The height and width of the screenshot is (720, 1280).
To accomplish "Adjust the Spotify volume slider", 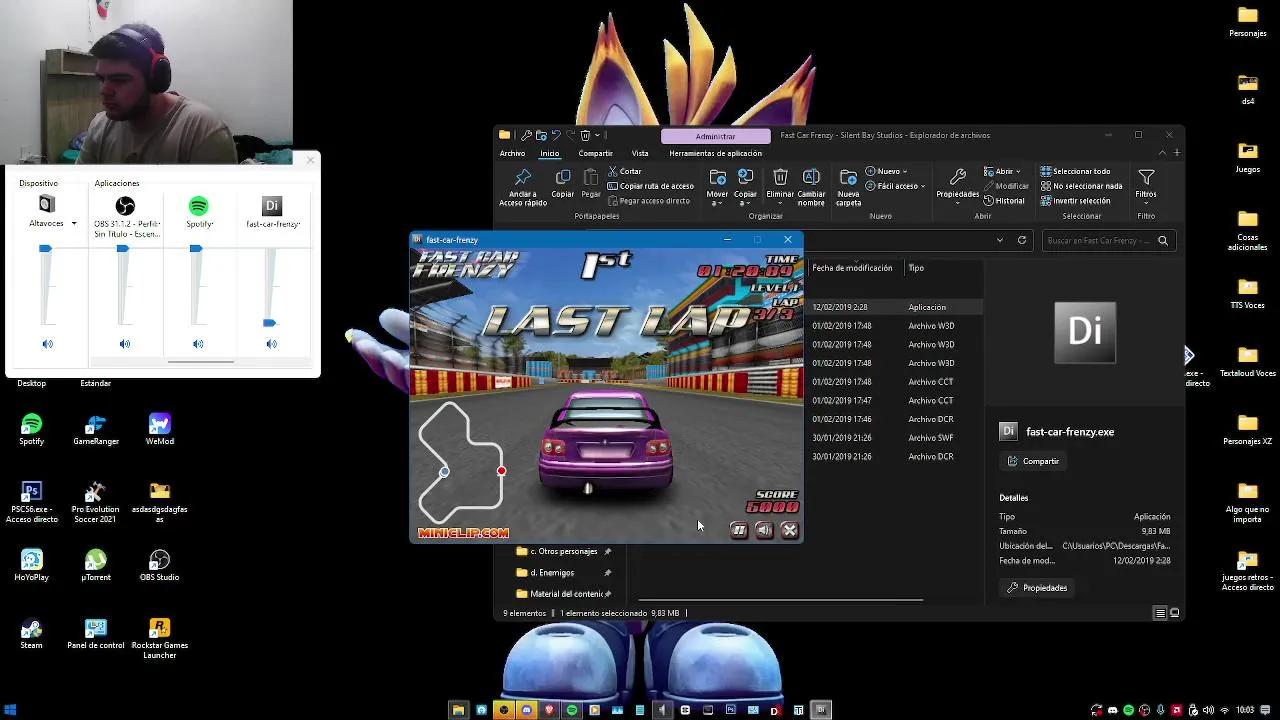I will click(x=196, y=249).
